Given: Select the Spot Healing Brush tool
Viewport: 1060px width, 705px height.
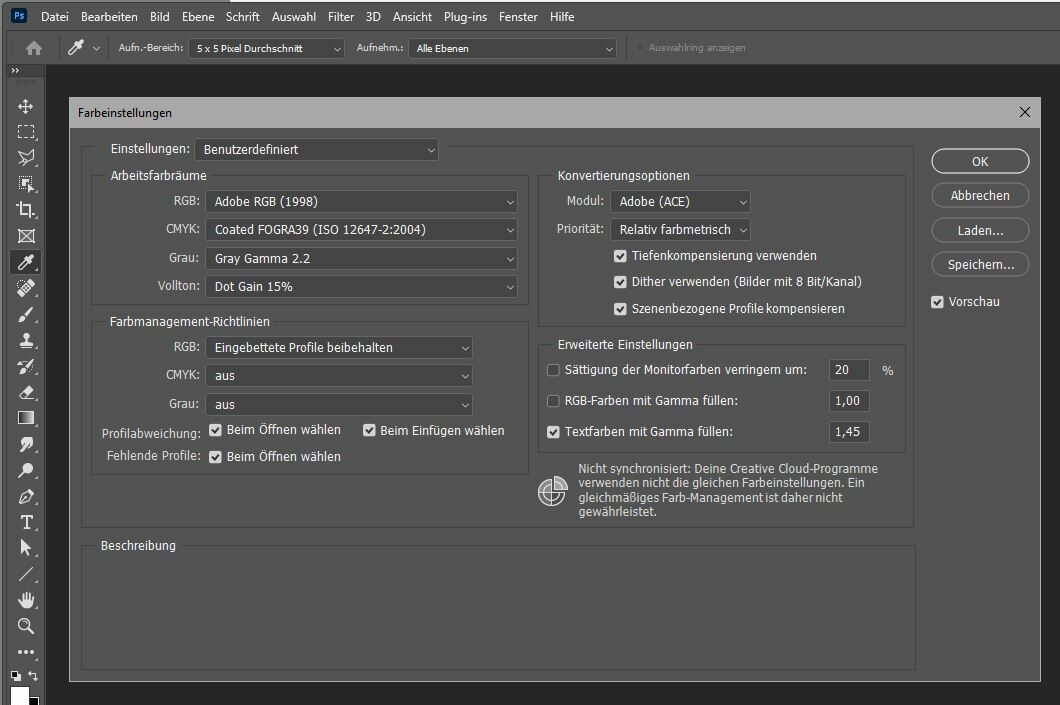Looking at the screenshot, I should point(26,288).
